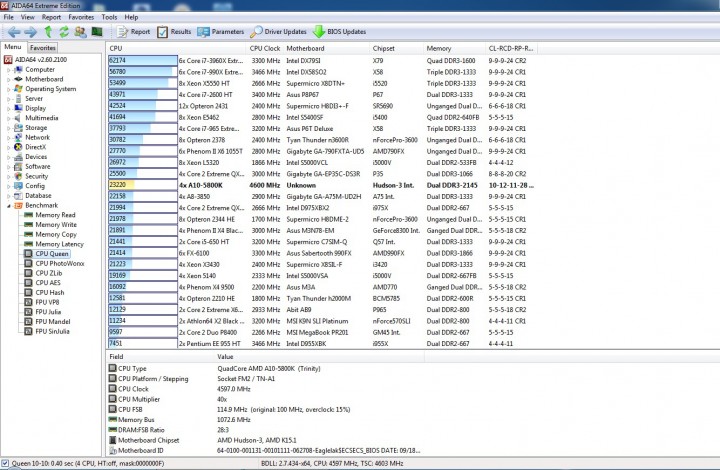Expand the Computer tree node
Image resolution: width=720 pixels, height=470 pixels.
point(8,70)
